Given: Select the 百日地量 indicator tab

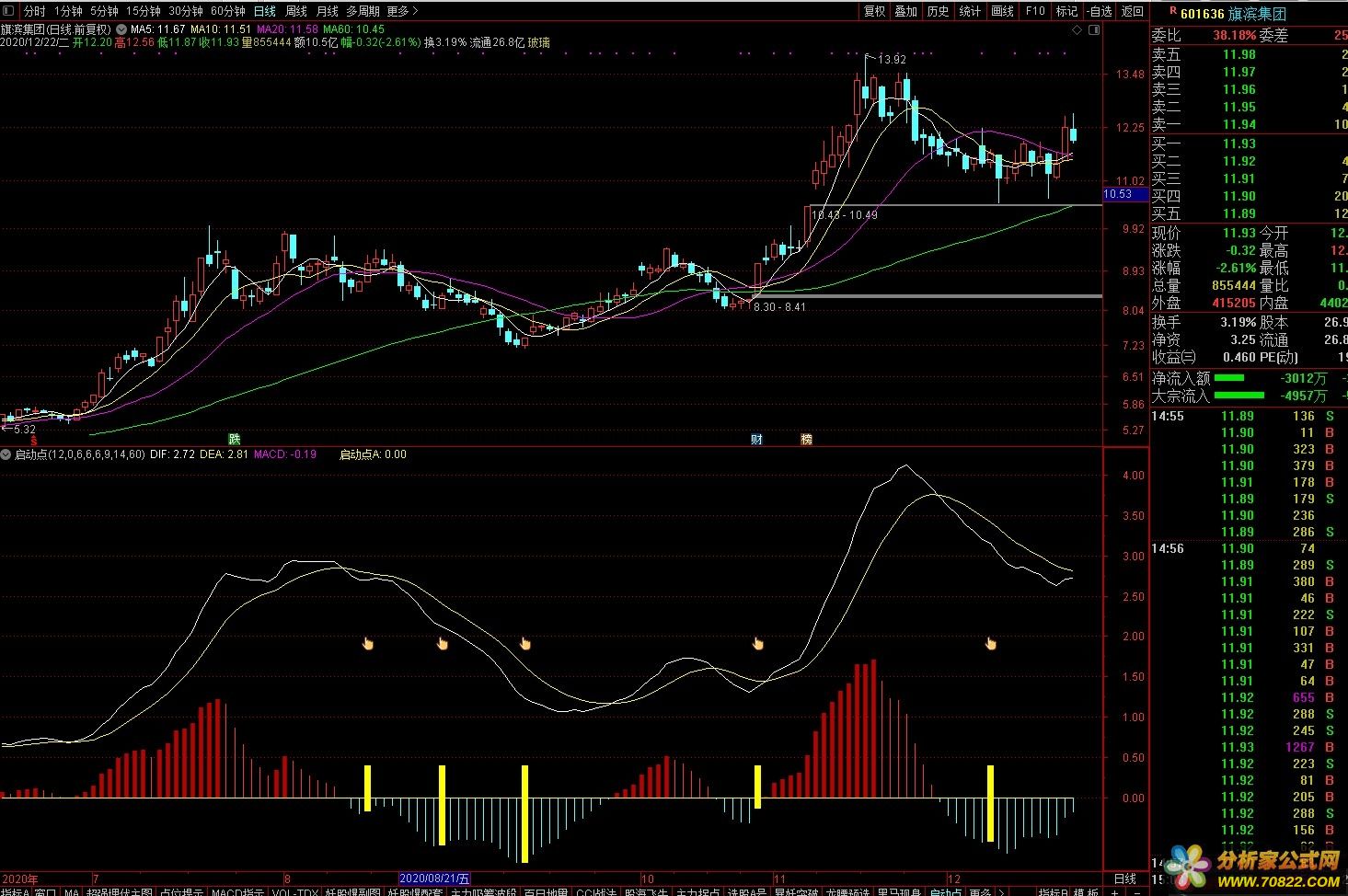Looking at the screenshot, I should [x=547, y=892].
